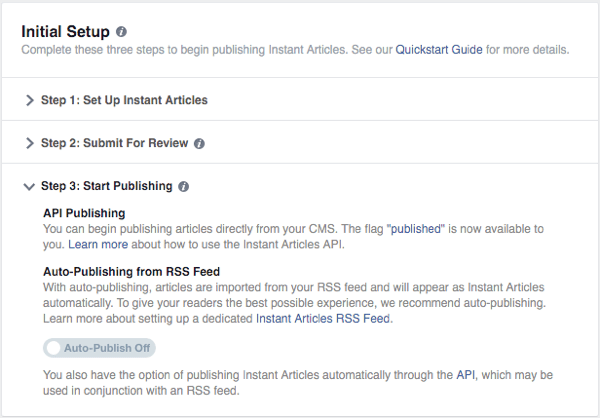The width and height of the screenshot is (600, 418).
Task: Select Step 3: Start Publishing heading
Action: click(x=107, y=186)
